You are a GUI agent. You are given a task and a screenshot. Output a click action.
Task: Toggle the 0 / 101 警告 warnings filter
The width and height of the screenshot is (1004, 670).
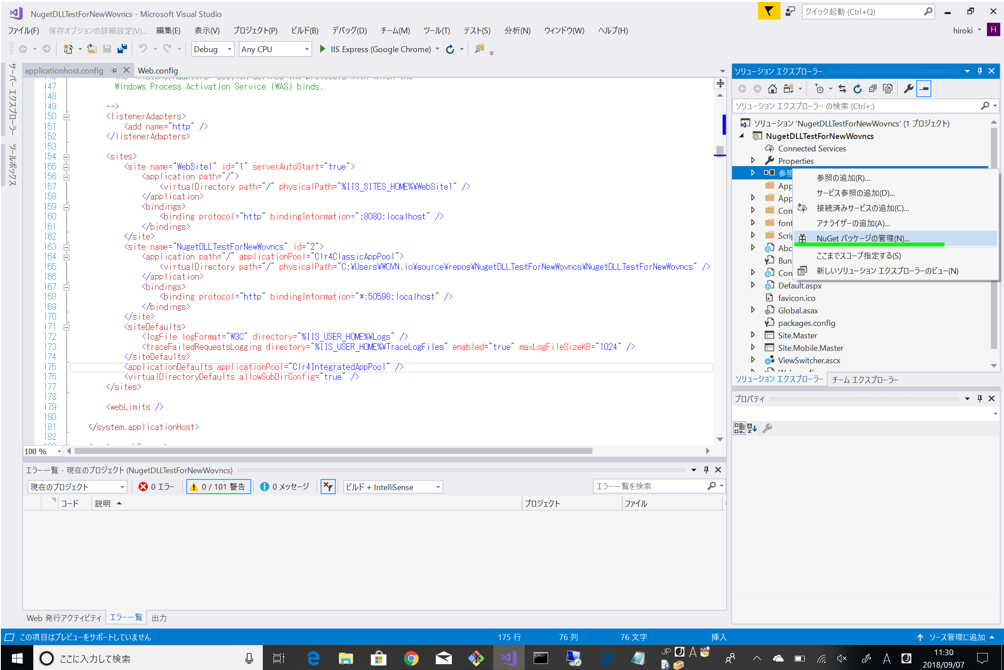click(218, 487)
